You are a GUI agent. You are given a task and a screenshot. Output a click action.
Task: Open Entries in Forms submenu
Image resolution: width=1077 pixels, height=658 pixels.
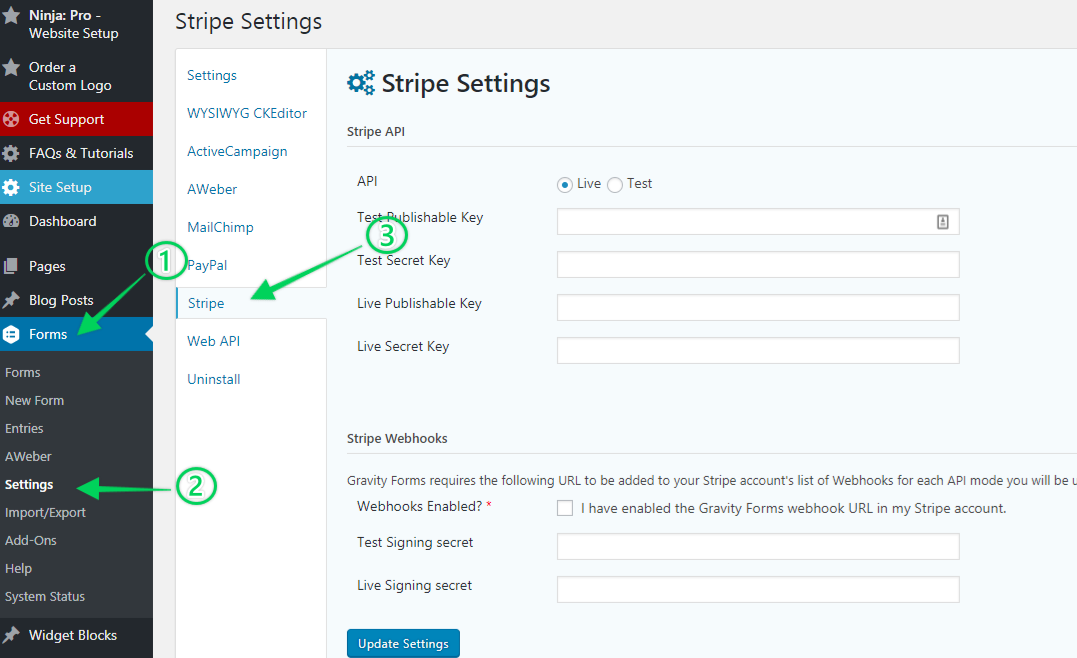point(24,429)
